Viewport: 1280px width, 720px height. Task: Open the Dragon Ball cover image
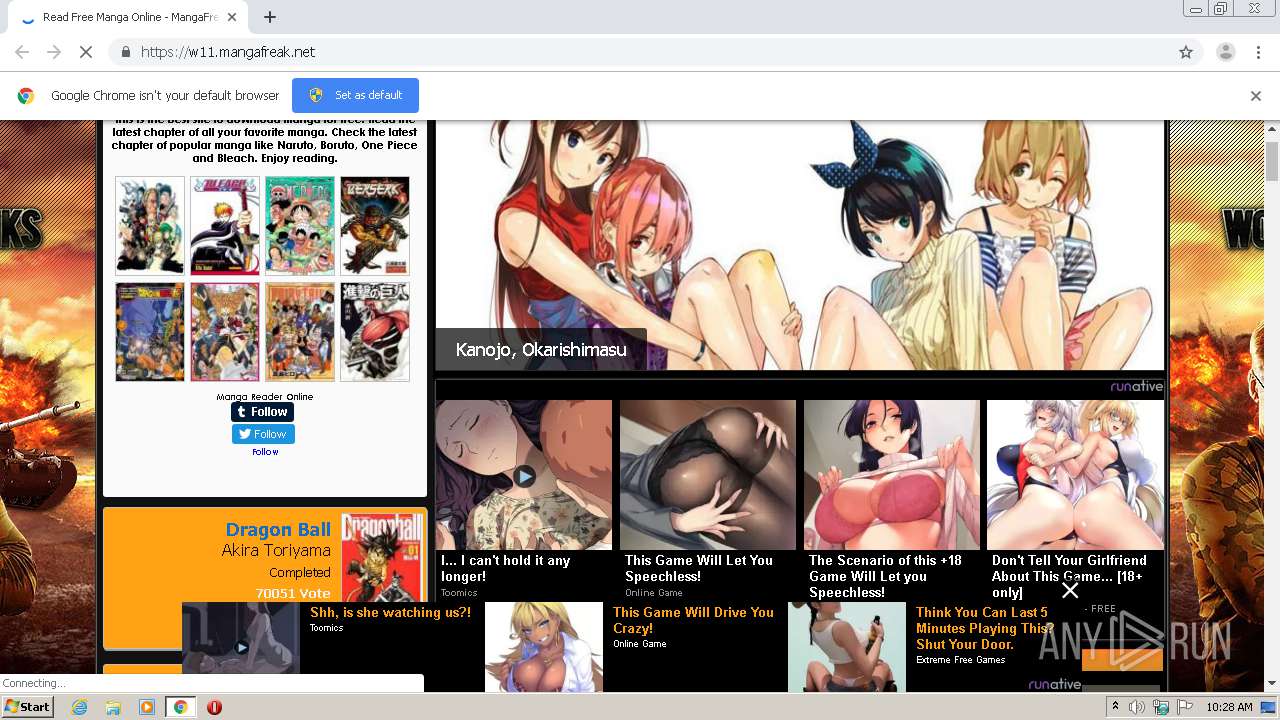click(x=382, y=558)
